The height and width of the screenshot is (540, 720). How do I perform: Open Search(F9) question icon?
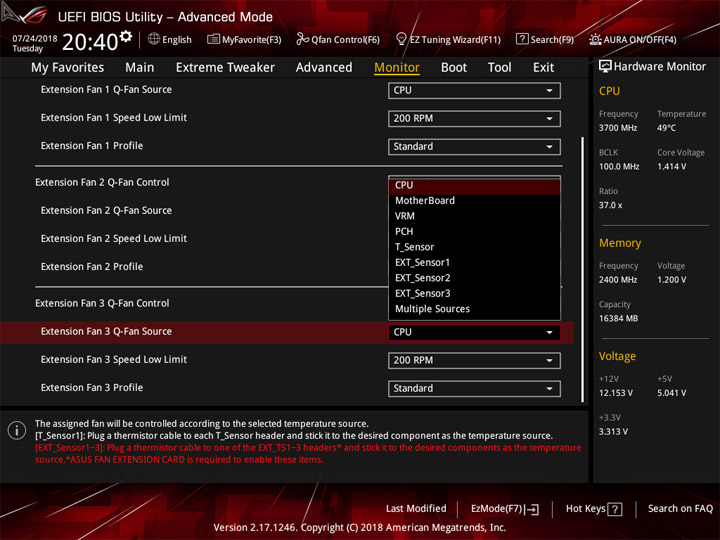pos(522,39)
